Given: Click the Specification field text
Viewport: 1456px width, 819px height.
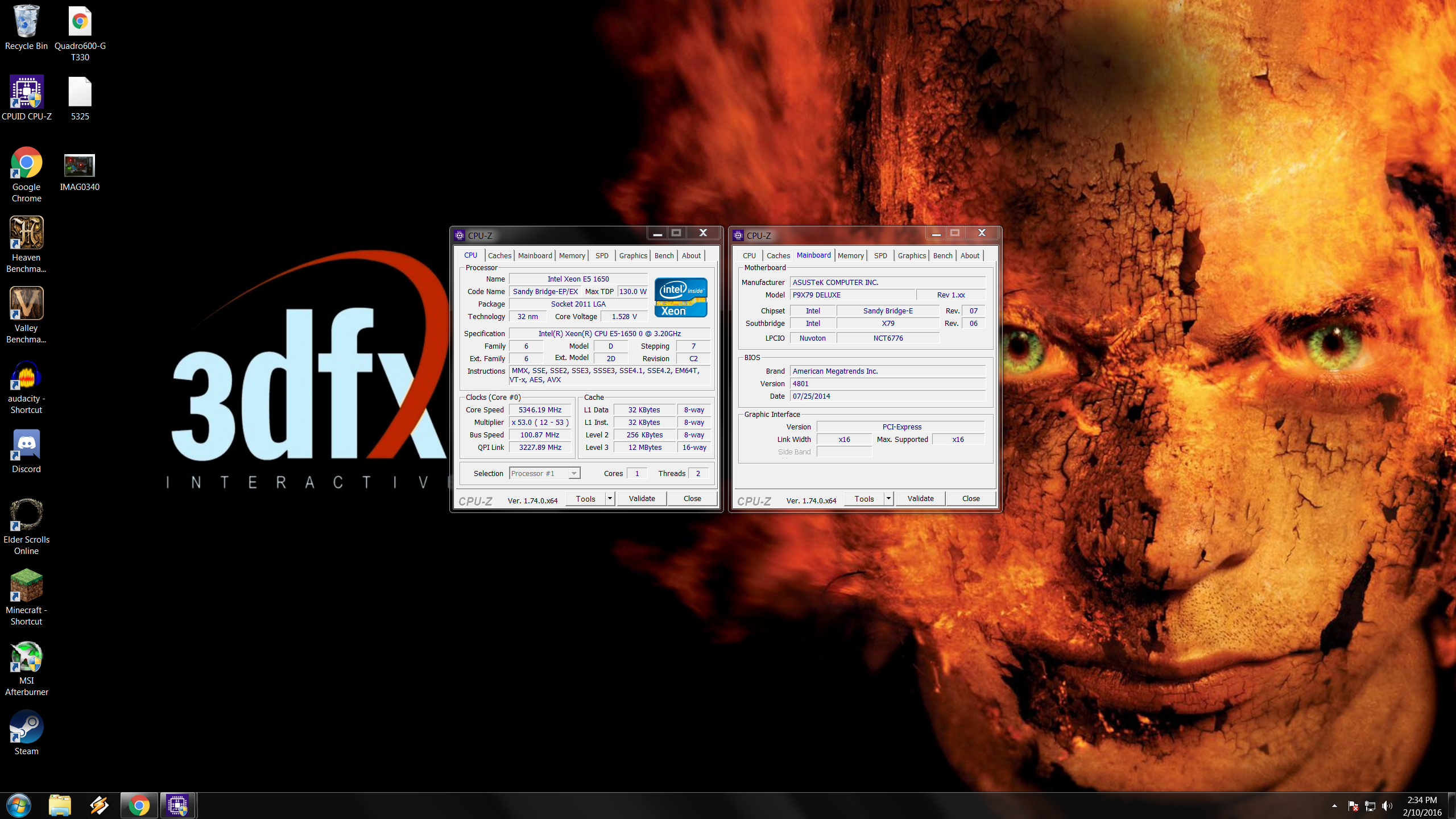Looking at the screenshot, I should 610,333.
